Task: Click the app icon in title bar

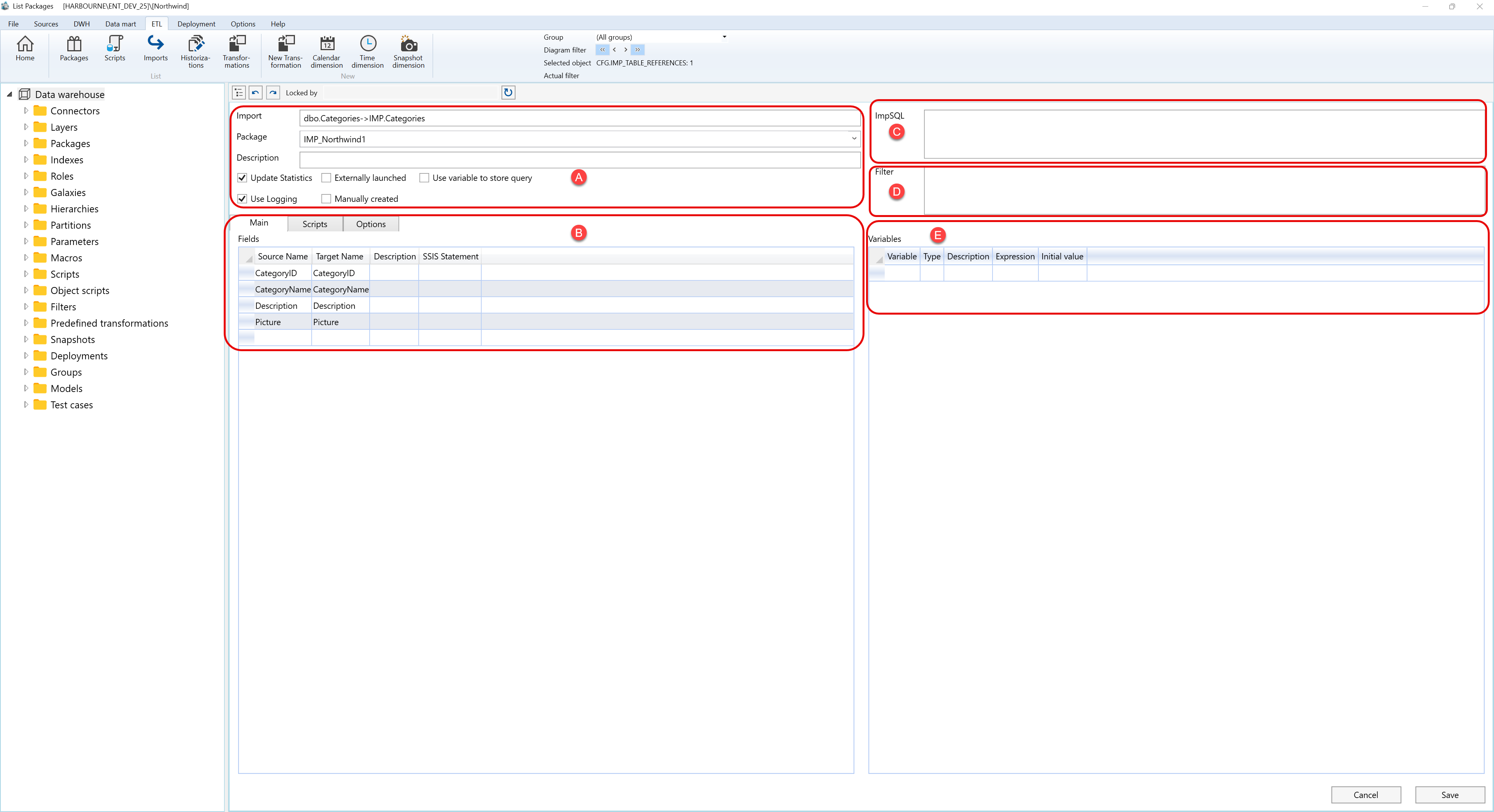Action: coord(5,6)
